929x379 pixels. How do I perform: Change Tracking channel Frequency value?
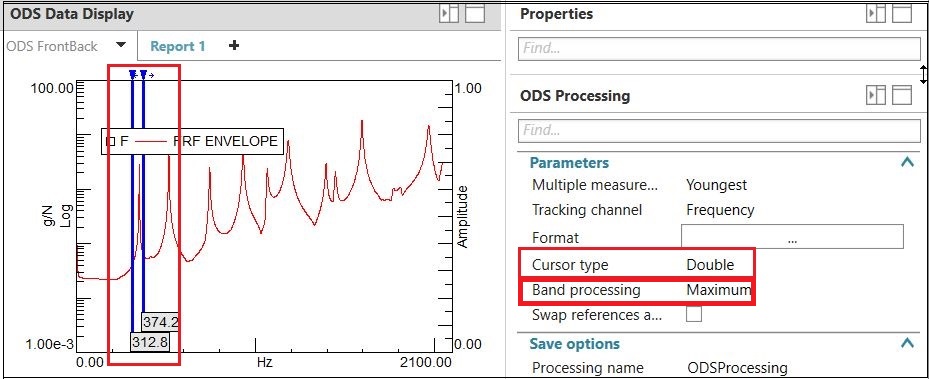pos(720,210)
